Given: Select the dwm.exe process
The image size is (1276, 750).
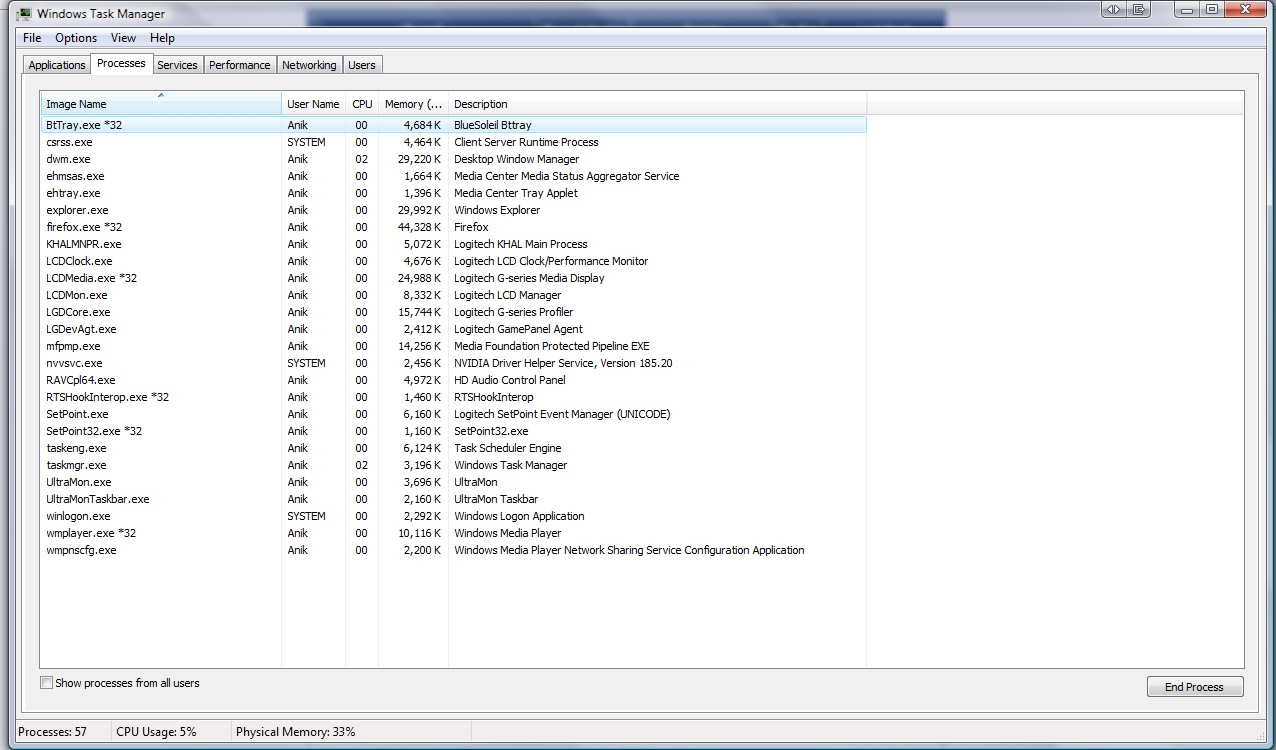Looking at the screenshot, I should click(x=453, y=159).
